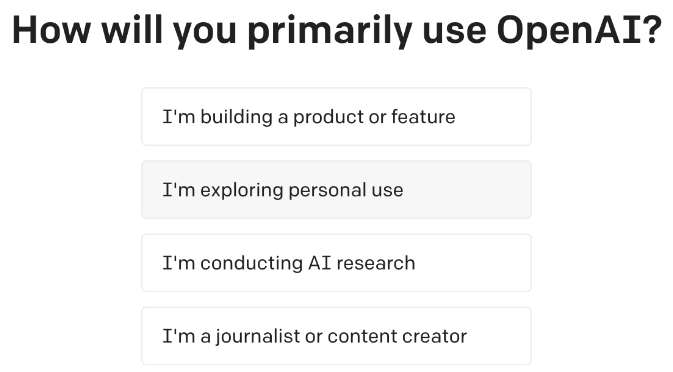Choose the journalist or content creator answer
The width and height of the screenshot is (673, 372).
336,336
